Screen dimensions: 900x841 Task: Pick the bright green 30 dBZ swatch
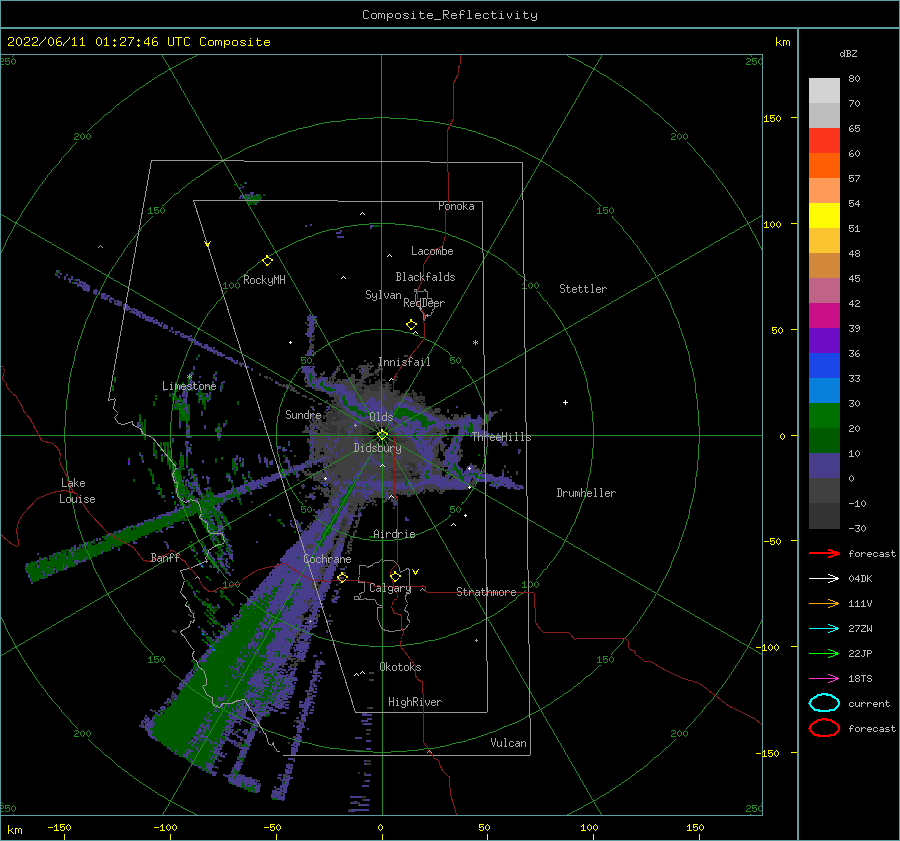click(824, 415)
